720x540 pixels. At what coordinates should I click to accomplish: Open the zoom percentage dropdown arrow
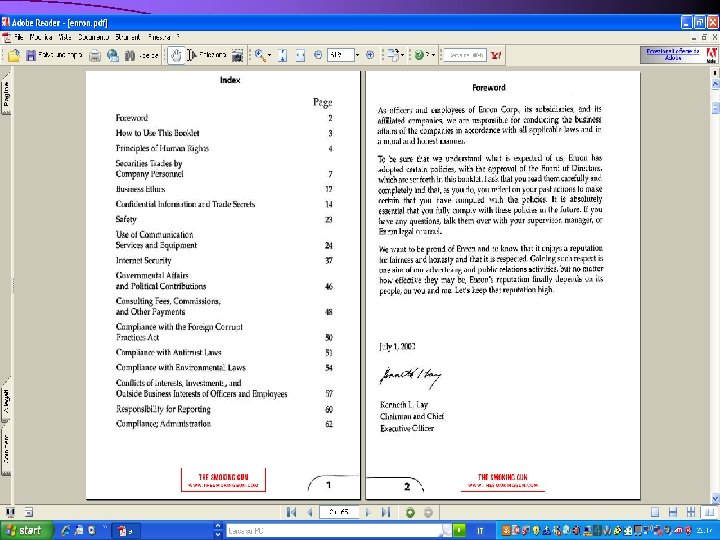click(357, 55)
